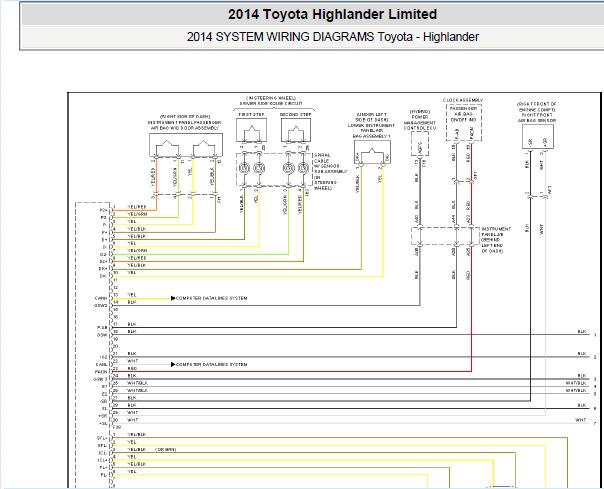This screenshot has width=604, height=489.
Task: Click 'YEL/GRN' wire label at pin 2
Action: coord(137,214)
